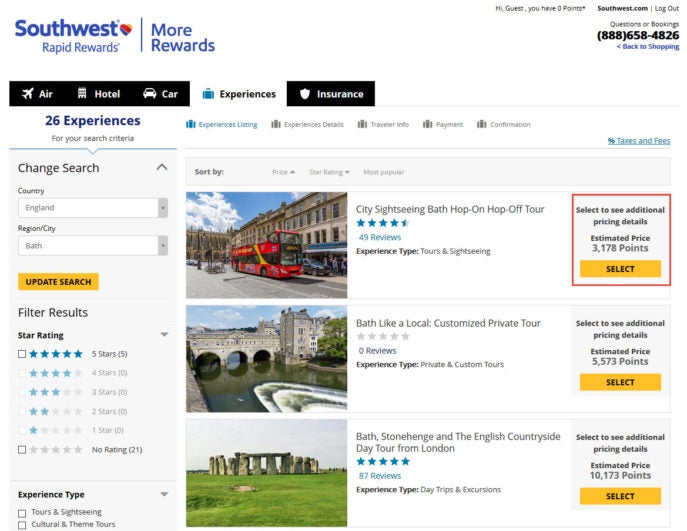Image resolution: width=687 pixels, height=531 pixels.
Task: Click the phone number (888)658-4826
Action: pos(638,35)
